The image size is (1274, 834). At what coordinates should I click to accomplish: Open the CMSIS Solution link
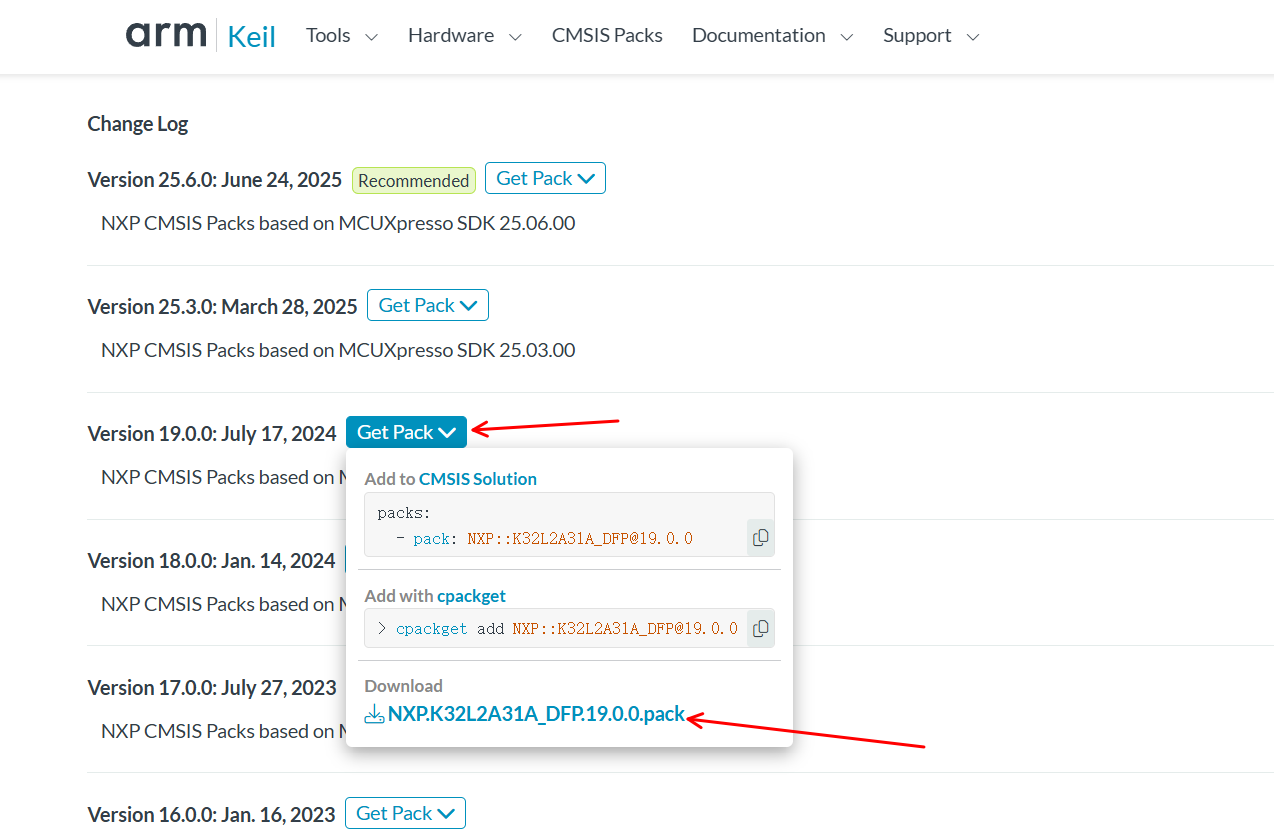coord(478,479)
